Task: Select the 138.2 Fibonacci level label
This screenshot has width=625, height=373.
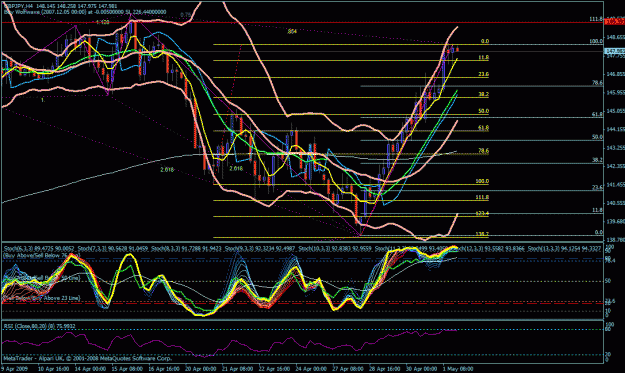Action: 482,234
